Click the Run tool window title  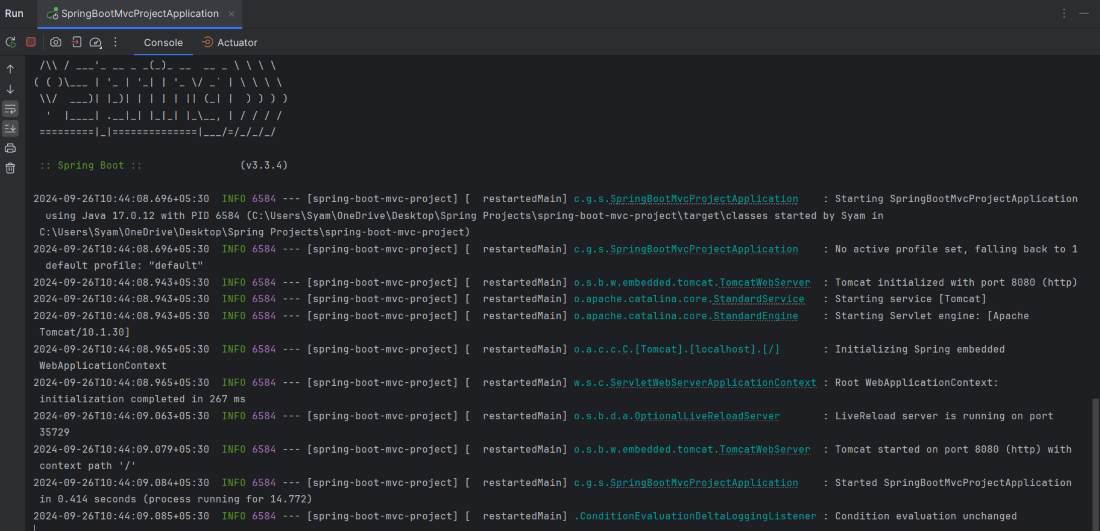[x=14, y=13]
